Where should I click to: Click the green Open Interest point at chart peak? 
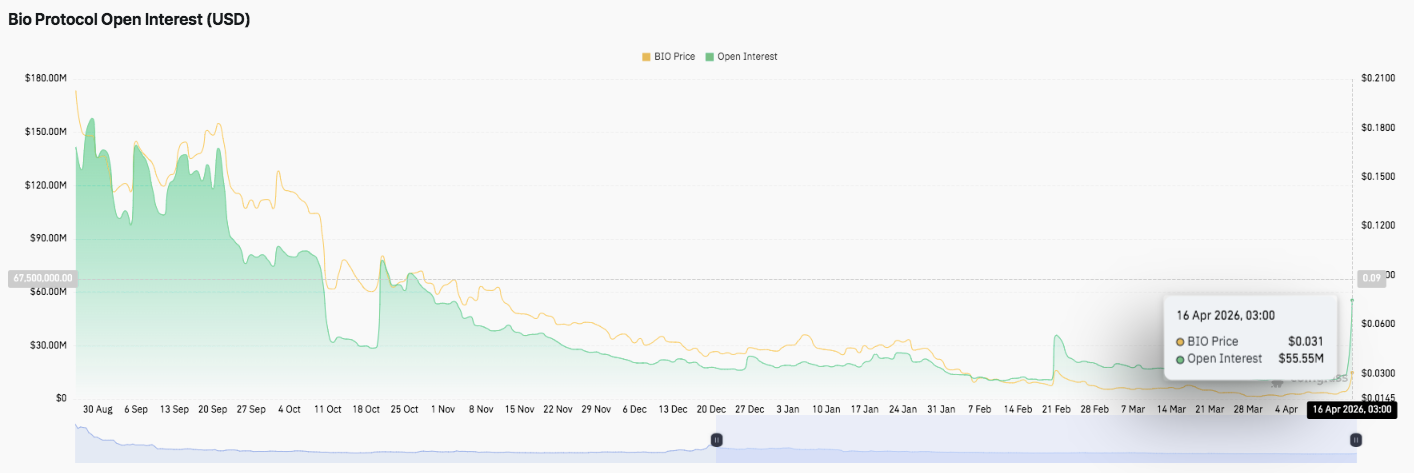coord(92,119)
